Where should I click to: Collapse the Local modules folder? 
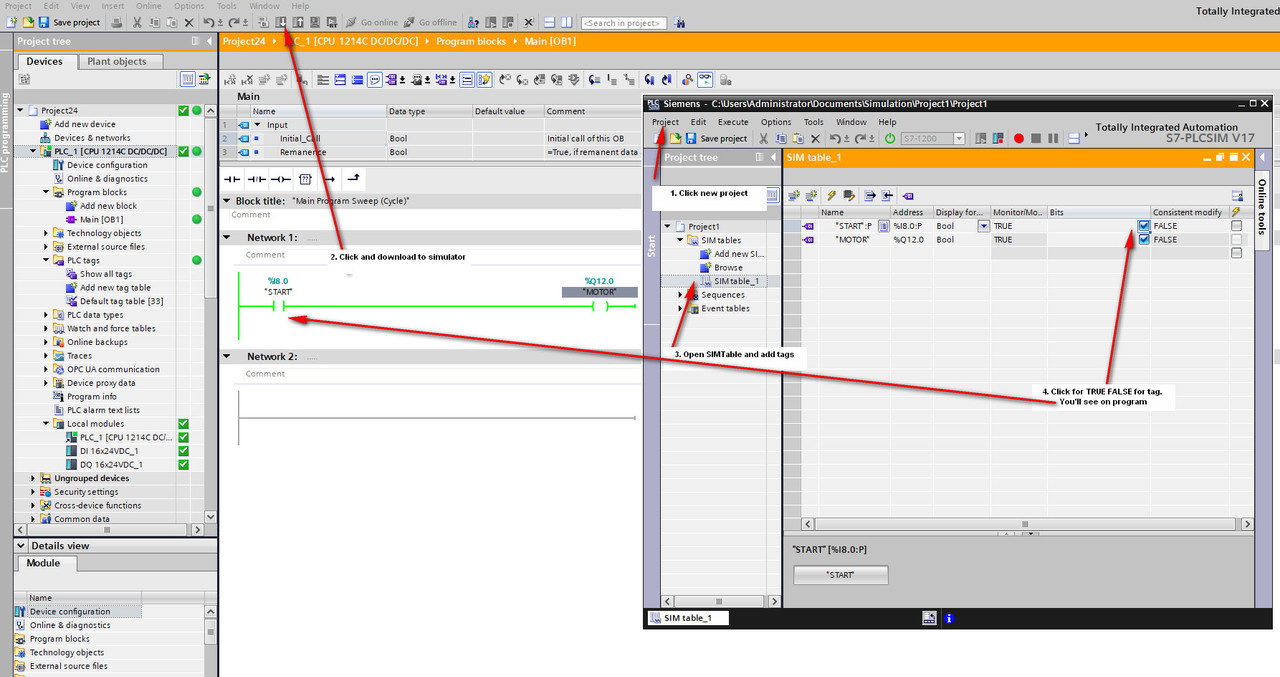coord(46,424)
